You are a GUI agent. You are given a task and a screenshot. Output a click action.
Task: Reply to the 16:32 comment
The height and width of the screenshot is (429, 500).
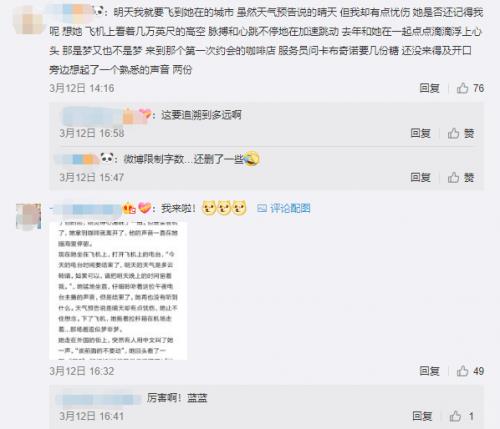pyautogui.click(x=429, y=371)
